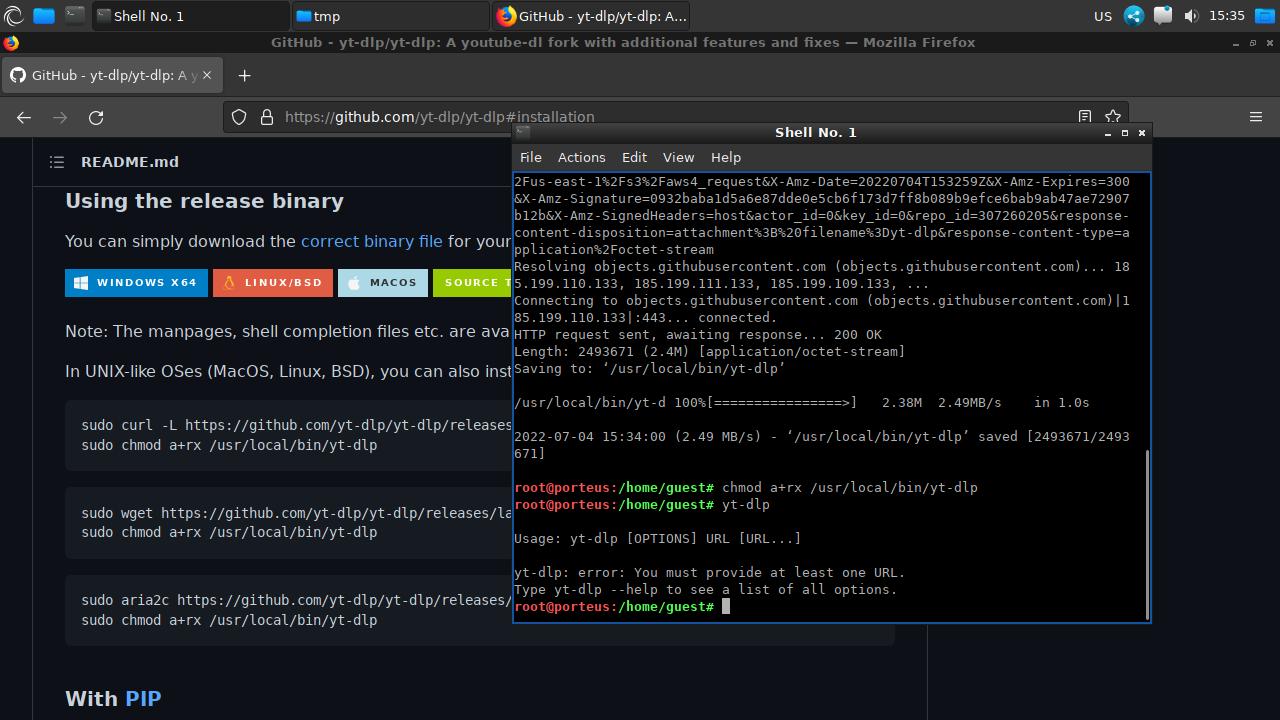This screenshot has height=720, width=1280.
Task: Click 'Using the release binary' heading
Action: pyautogui.click(x=204, y=201)
